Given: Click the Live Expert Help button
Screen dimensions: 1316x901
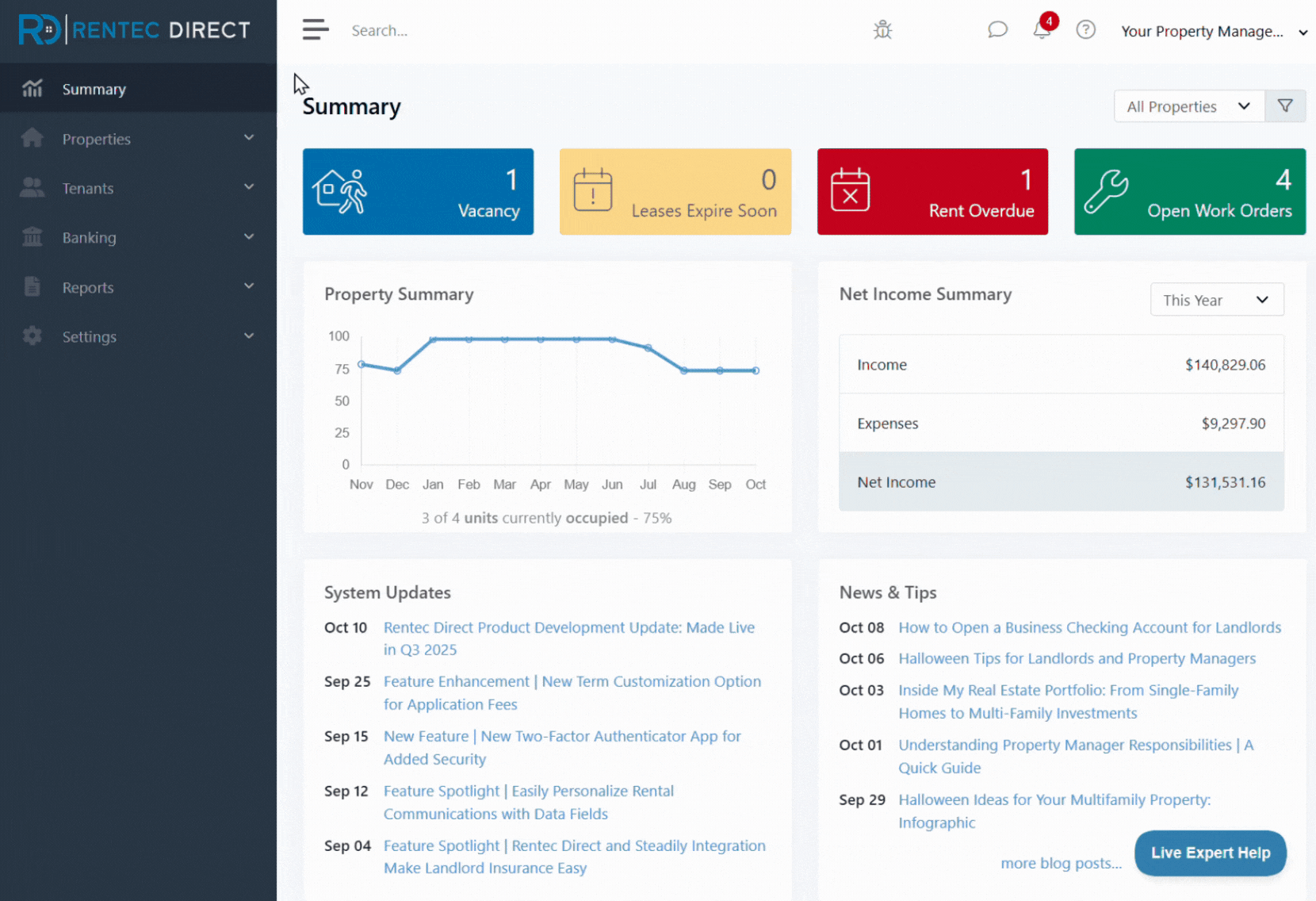Looking at the screenshot, I should (1210, 853).
